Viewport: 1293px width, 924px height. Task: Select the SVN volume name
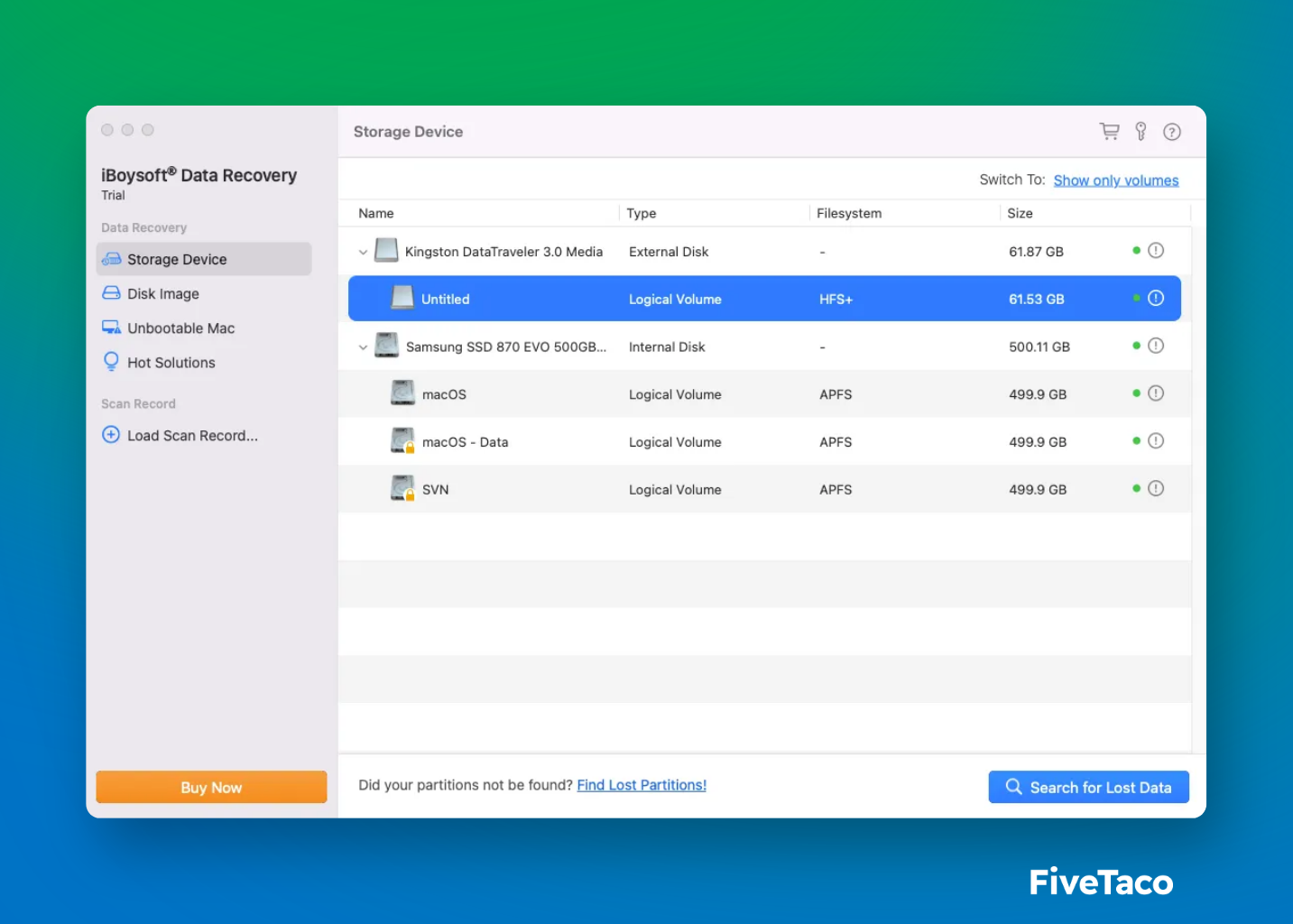pos(435,490)
